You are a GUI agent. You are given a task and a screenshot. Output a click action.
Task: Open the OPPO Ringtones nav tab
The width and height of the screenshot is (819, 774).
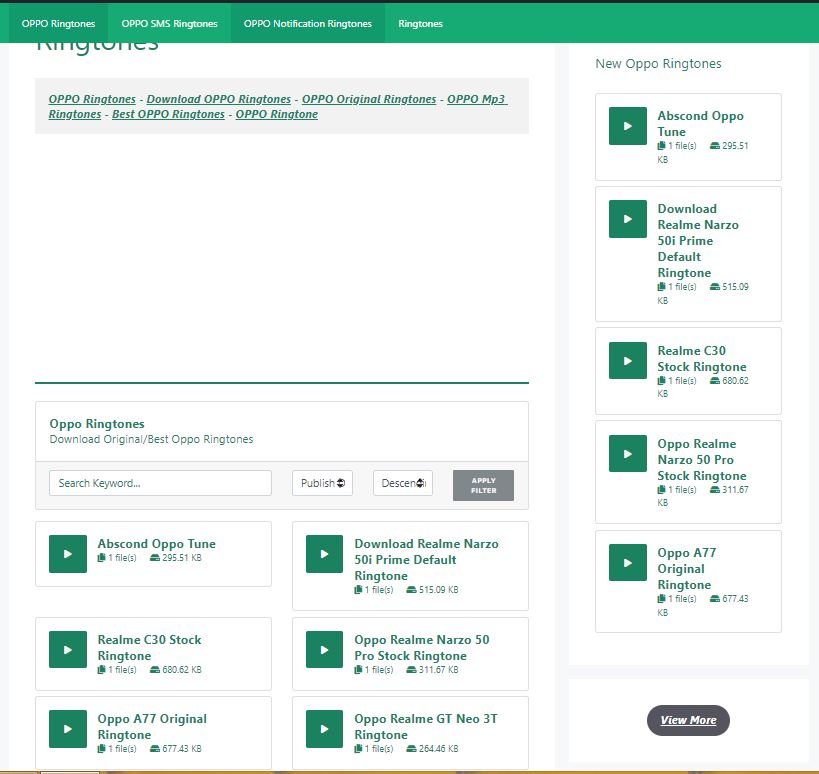coord(58,24)
